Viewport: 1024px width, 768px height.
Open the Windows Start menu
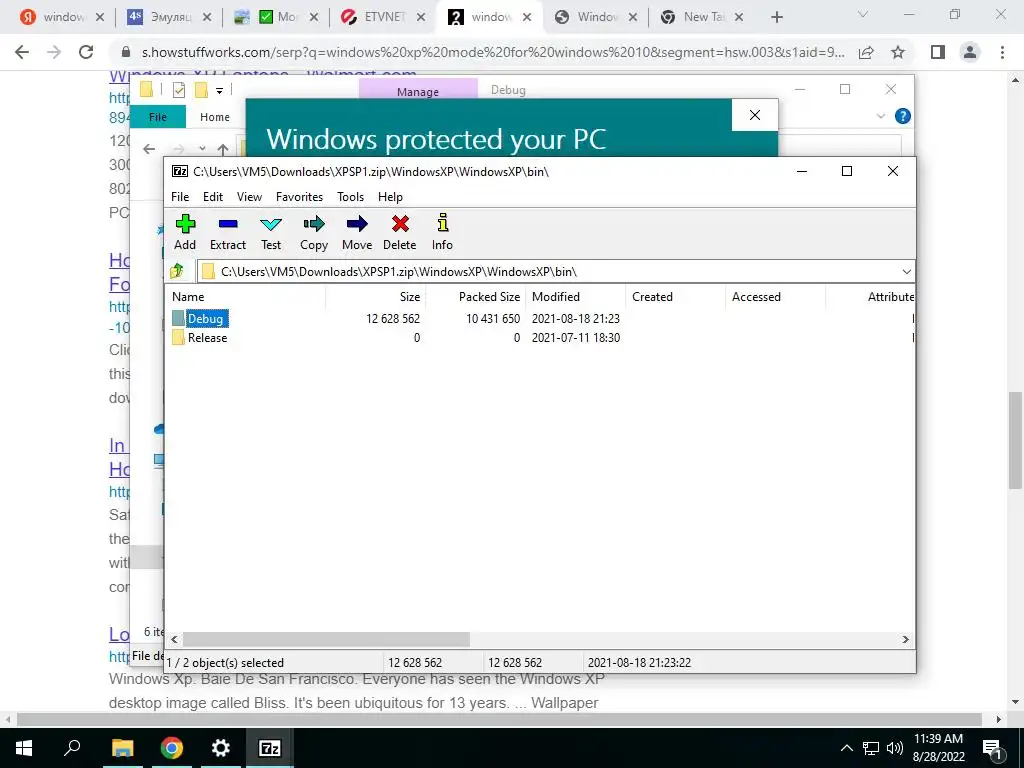pos(24,748)
